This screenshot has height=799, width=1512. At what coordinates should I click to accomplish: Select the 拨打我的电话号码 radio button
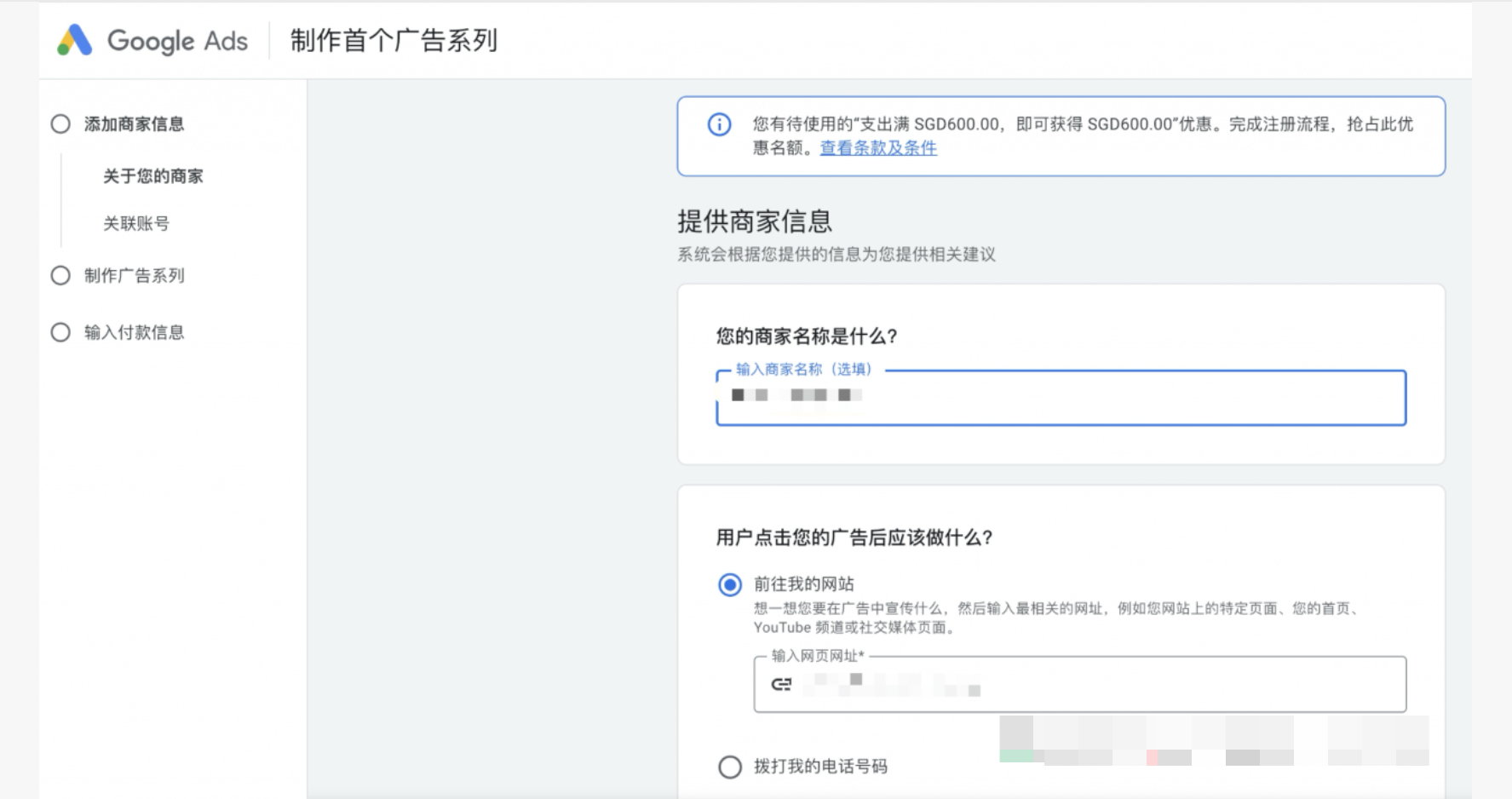730,767
